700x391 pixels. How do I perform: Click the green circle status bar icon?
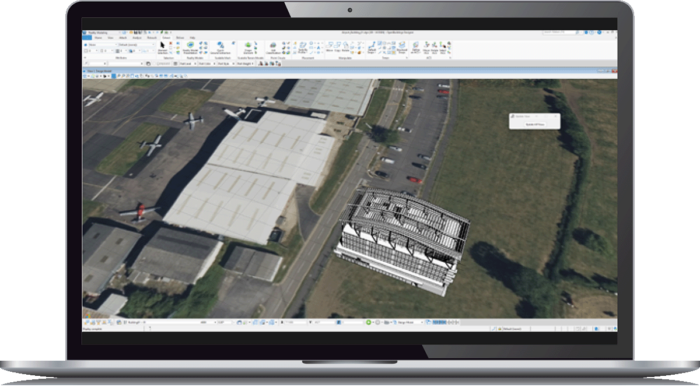pyautogui.click(x=368, y=322)
